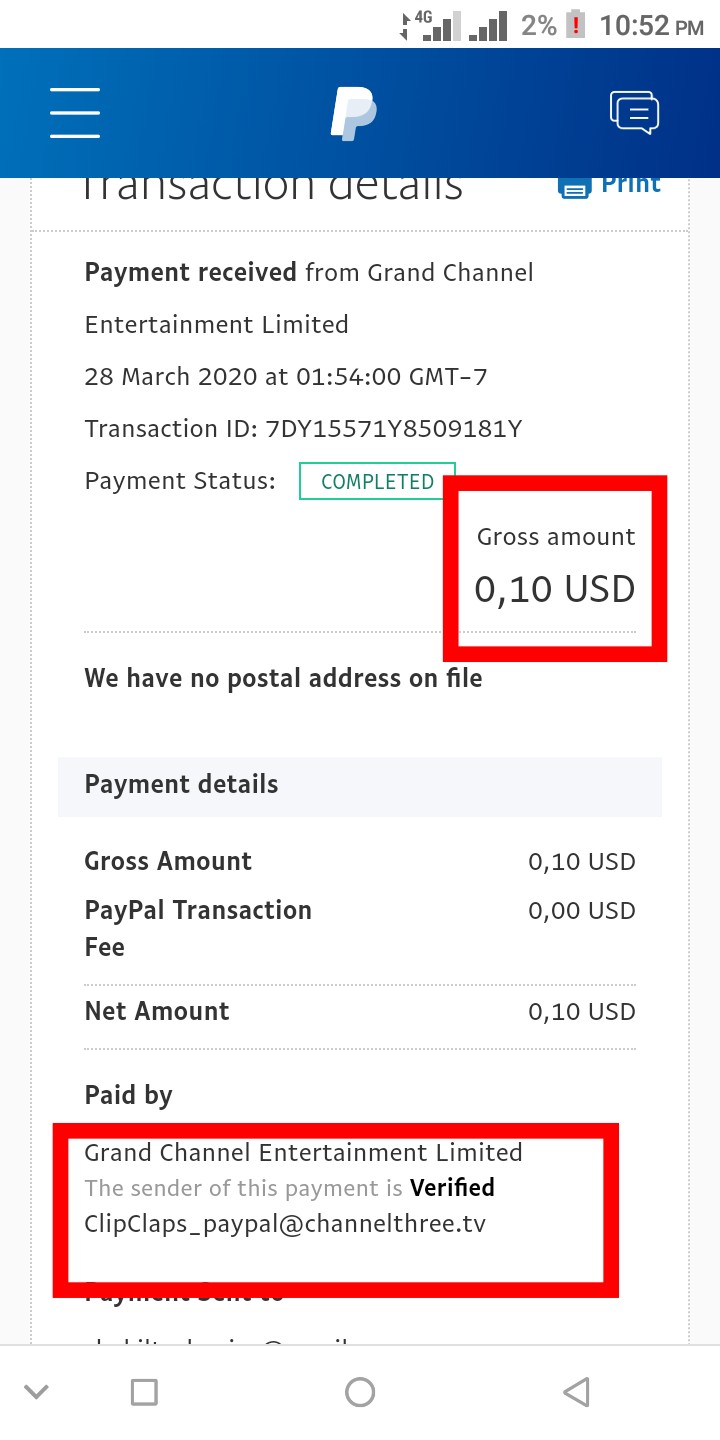Tap the Payment details section header
The image size is (720, 1440).
click(x=181, y=785)
